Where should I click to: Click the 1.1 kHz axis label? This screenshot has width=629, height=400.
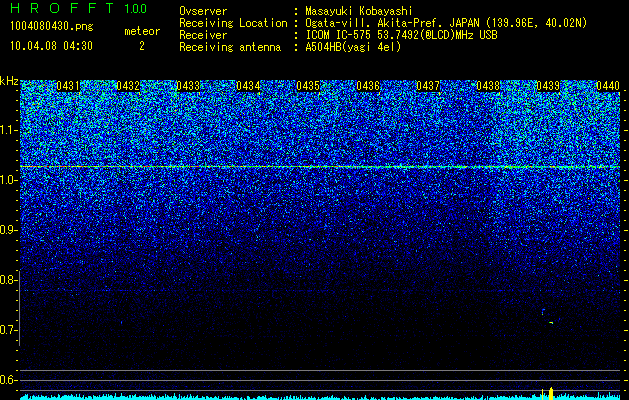[8, 130]
